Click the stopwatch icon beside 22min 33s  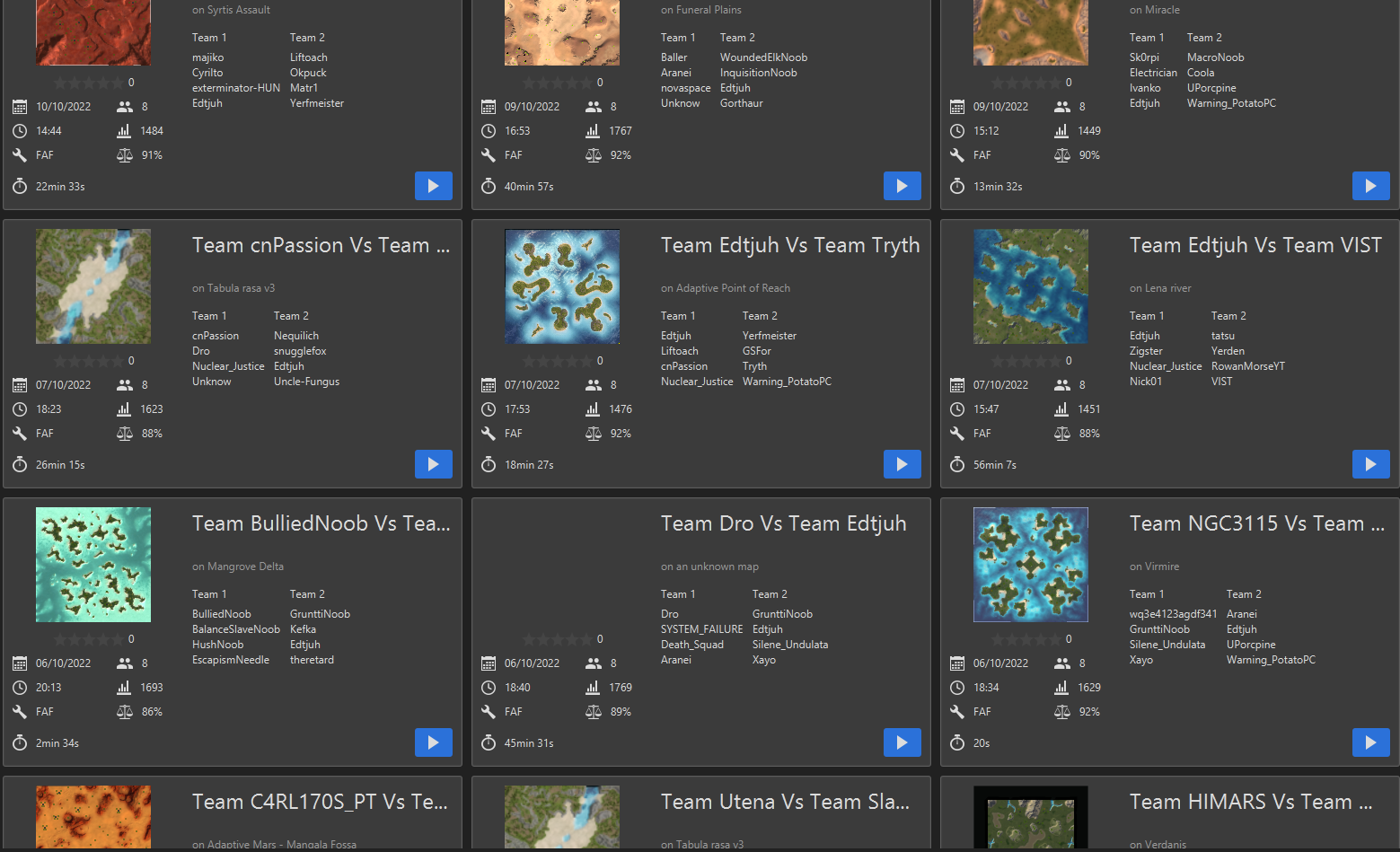coord(20,186)
